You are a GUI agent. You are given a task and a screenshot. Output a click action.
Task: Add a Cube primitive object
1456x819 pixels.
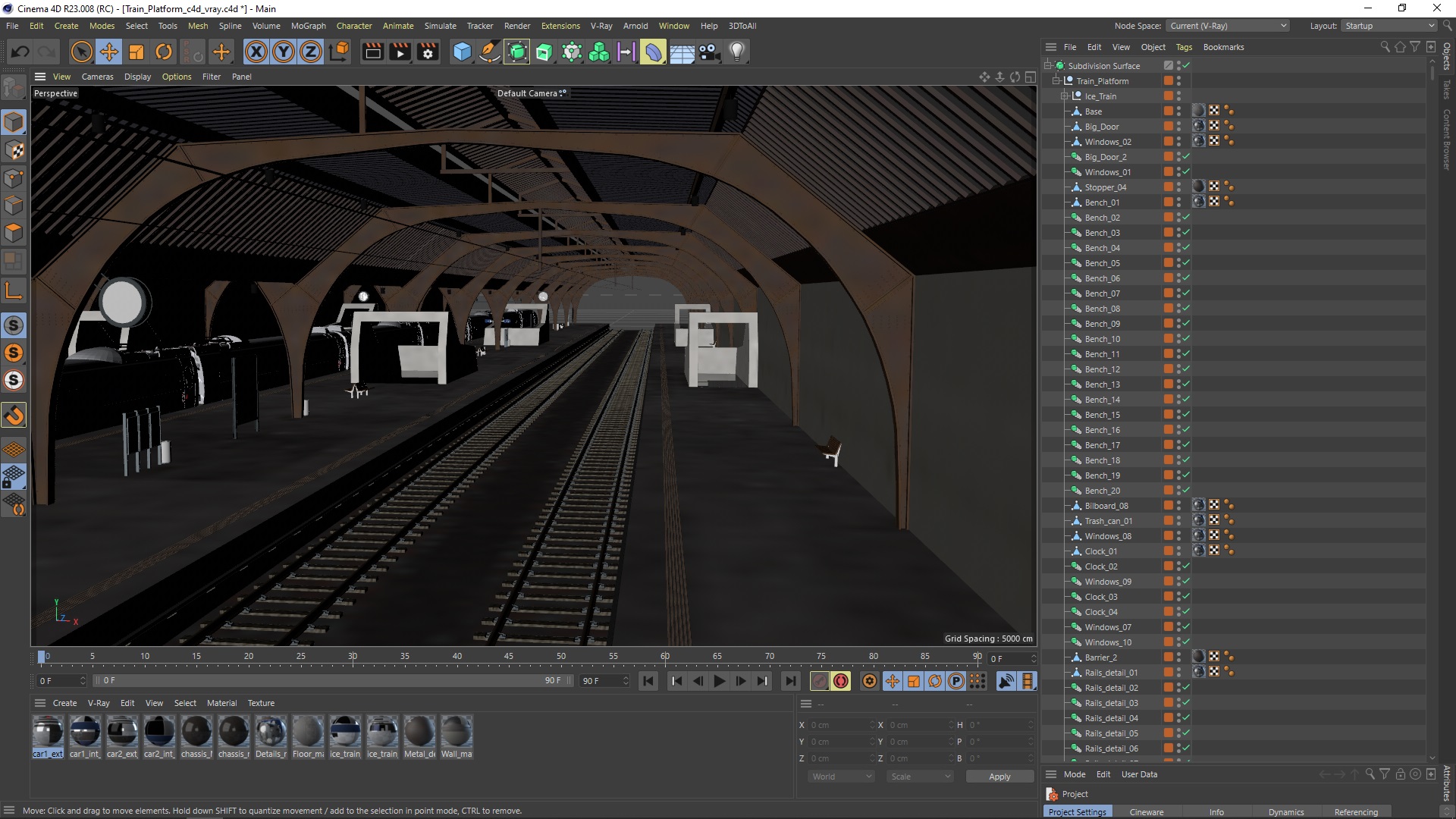click(462, 52)
